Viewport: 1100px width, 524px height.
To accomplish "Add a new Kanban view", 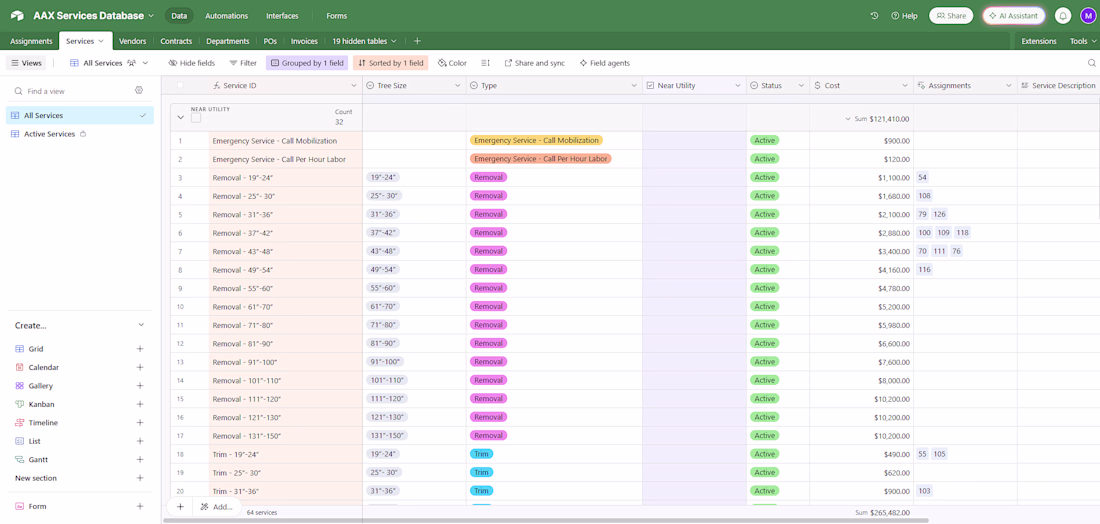I will coord(140,405).
